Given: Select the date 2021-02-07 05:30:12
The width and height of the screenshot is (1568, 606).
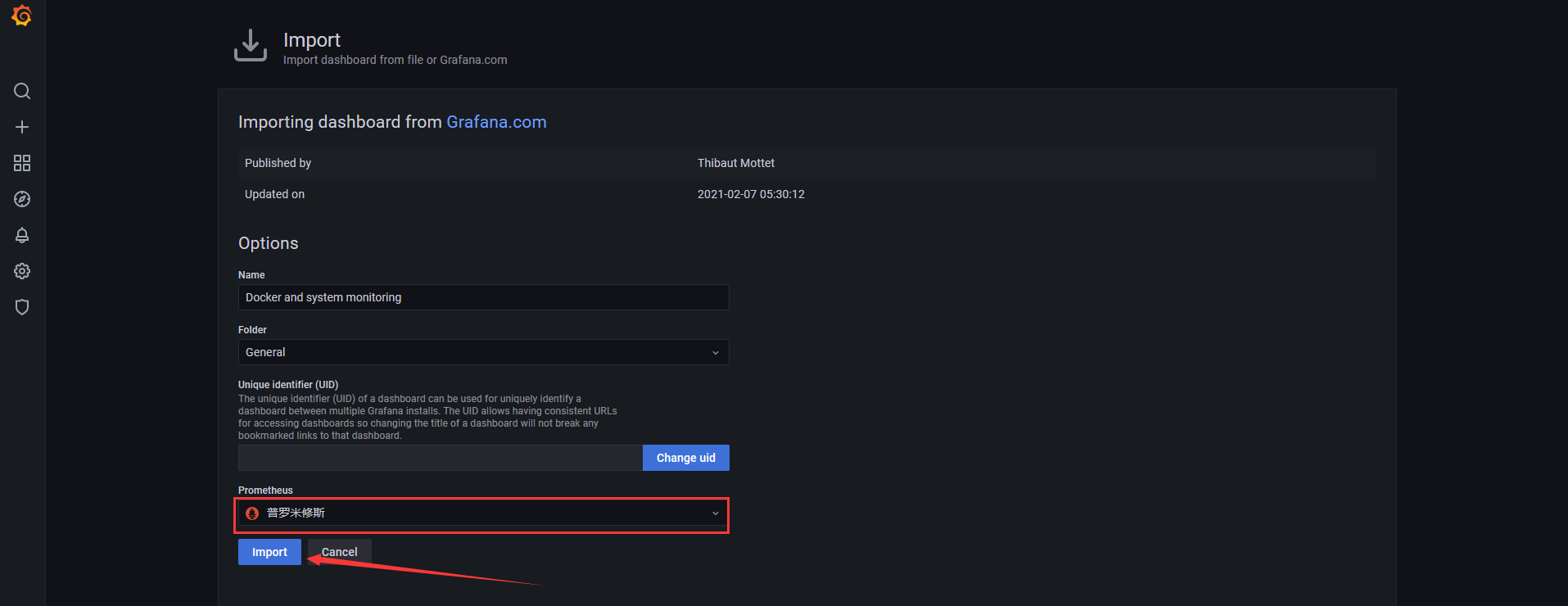Looking at the screenshot, I should click(751, 194).
